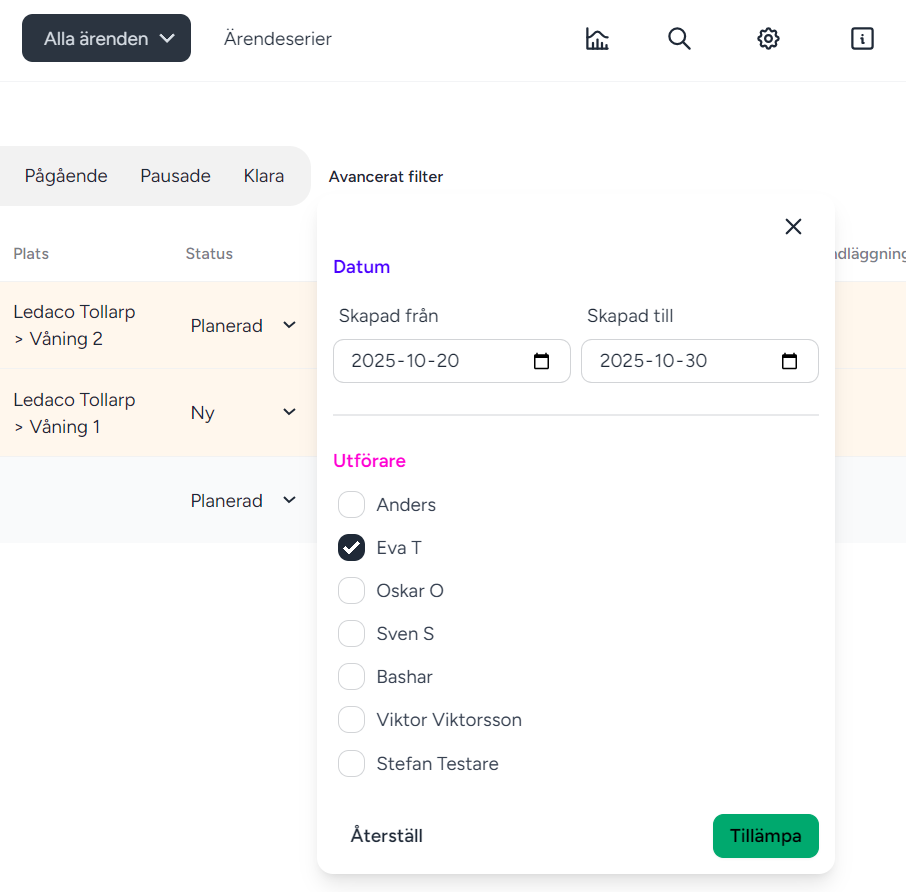Expand the Alla ärenden dropdown
906x892 pixels.
coord(107,39)
